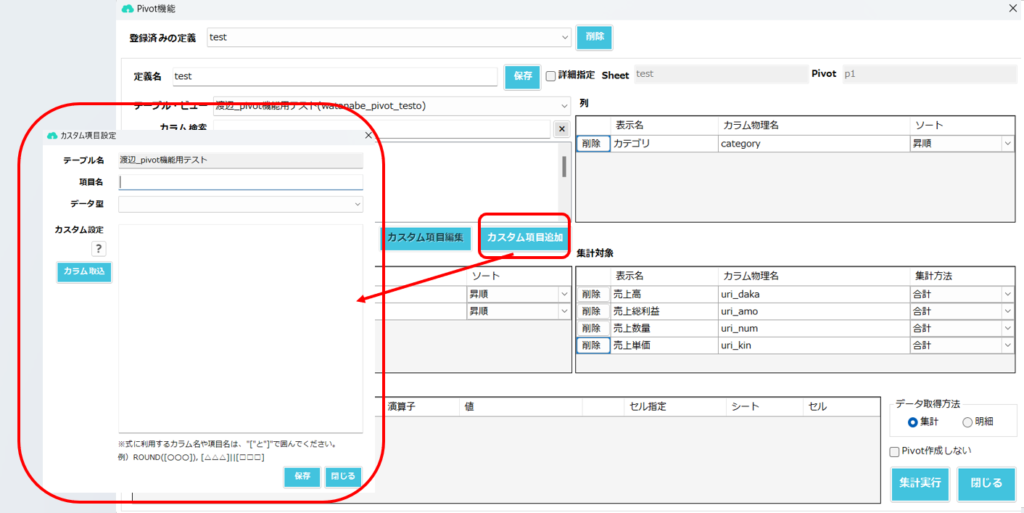Toggle the 詳細指定 checkbox
Viewport: 1024px width, 513px height.
[x=551, y=76]
